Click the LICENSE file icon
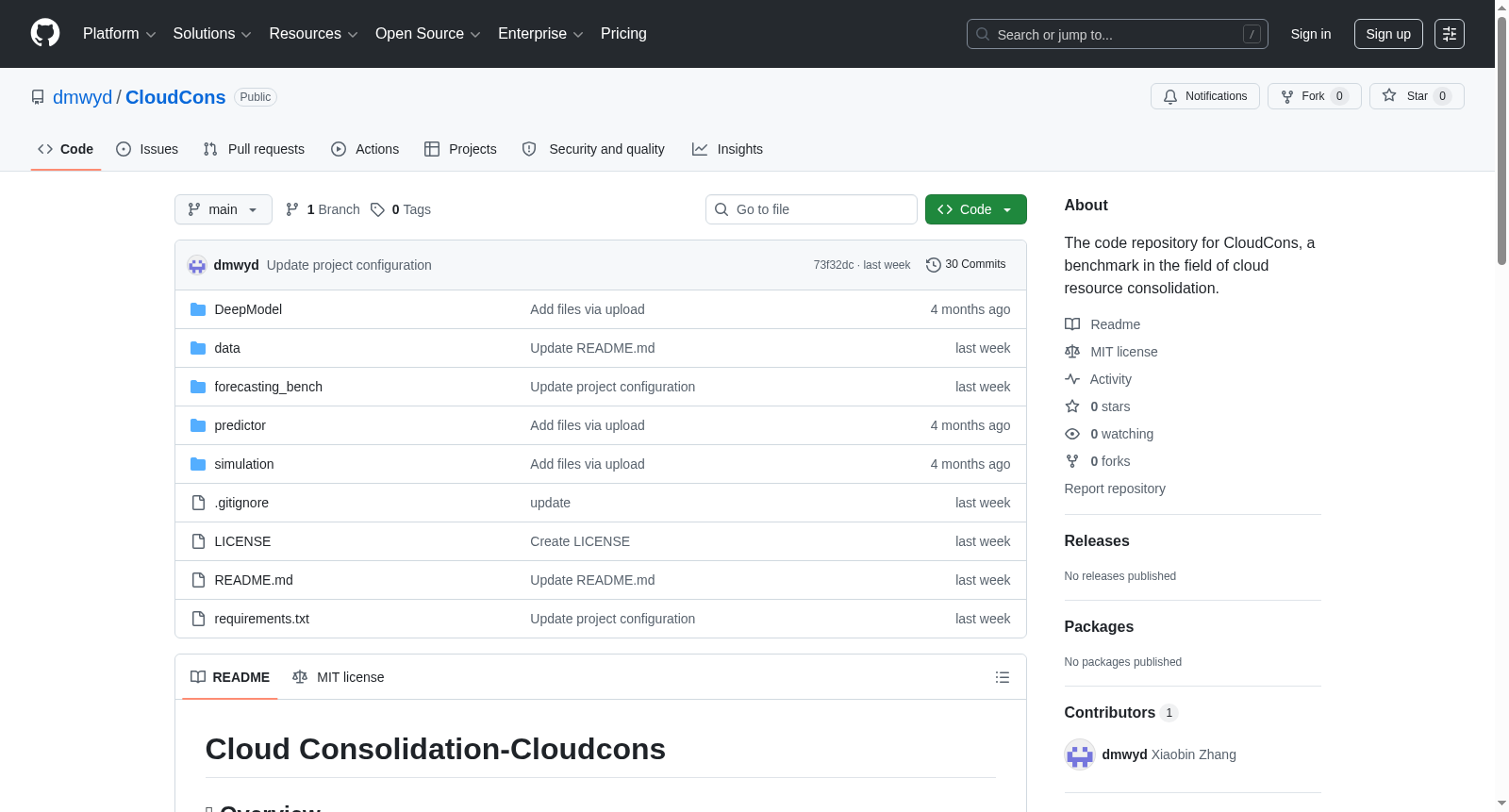The width and height of the screenshot is (1509, 812). pyautogui.click(x=198, y=541)
